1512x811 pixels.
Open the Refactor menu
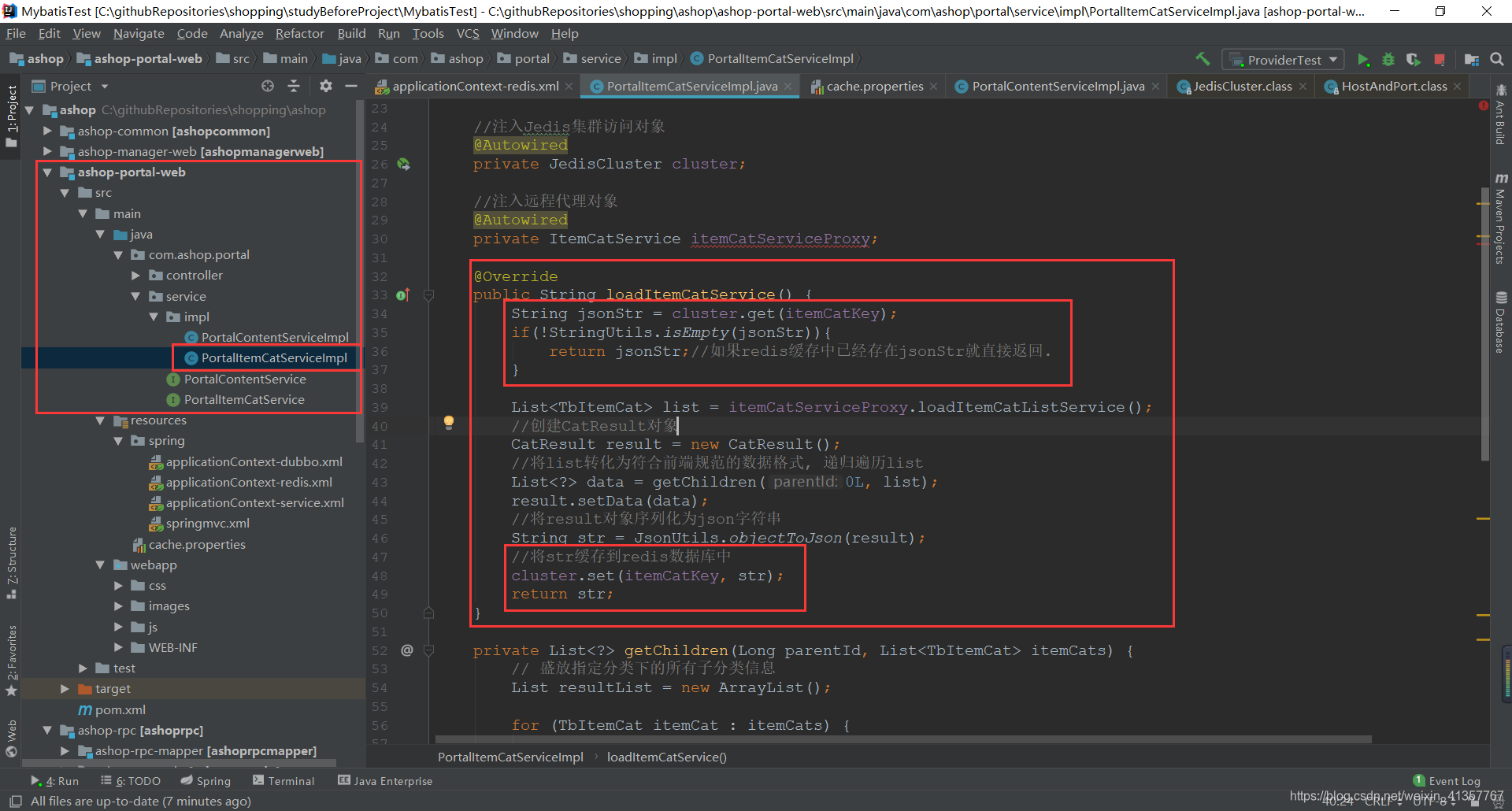[299, 34]
